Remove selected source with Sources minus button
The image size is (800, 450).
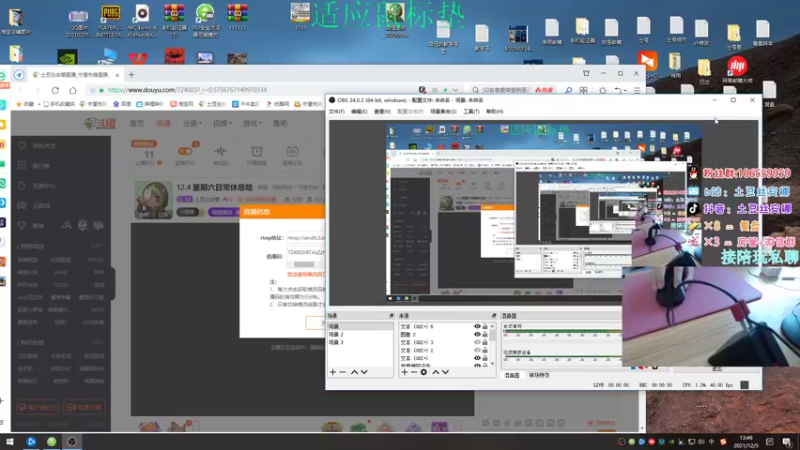414,372
